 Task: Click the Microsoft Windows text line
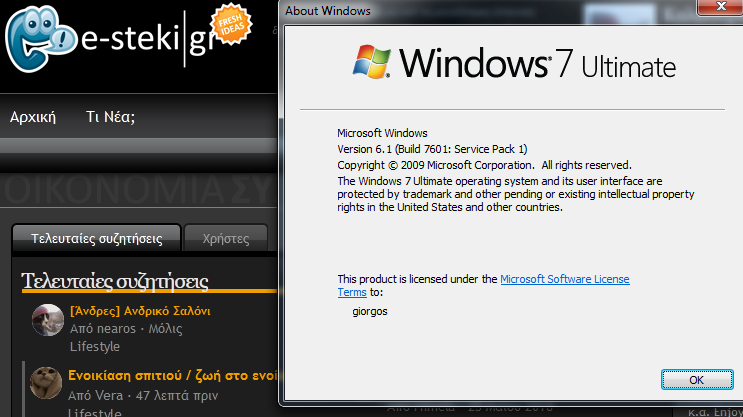pos(382,133)
